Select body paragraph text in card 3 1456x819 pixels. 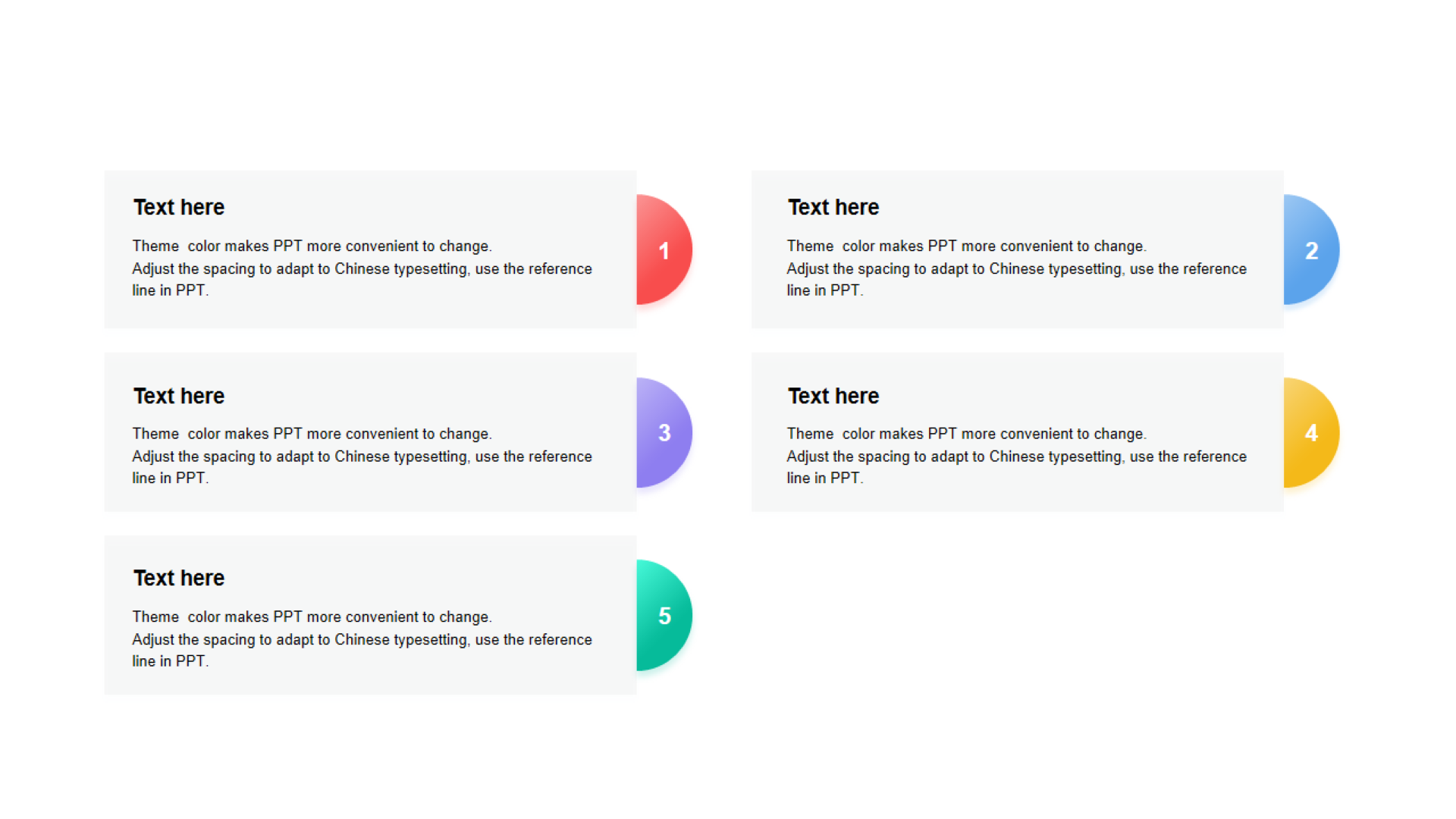point(362,457)
